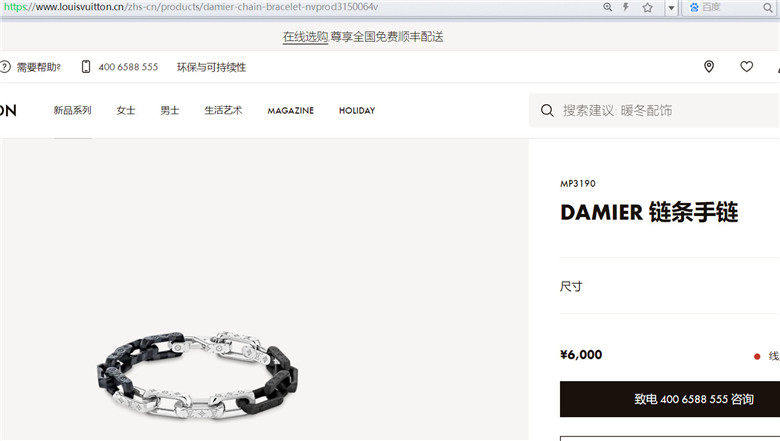Screen dimensions: 780x441
Task: Open the wishlist heart icon
Action: pyautogui.click(x=746, y=67)
